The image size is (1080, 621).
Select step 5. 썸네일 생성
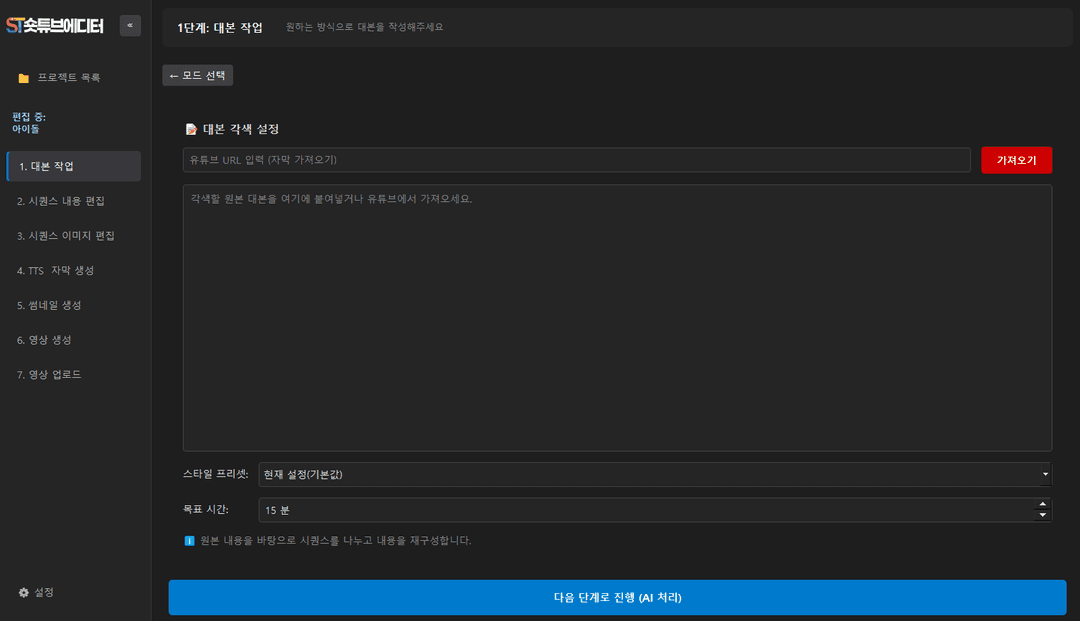pos(55,305)
